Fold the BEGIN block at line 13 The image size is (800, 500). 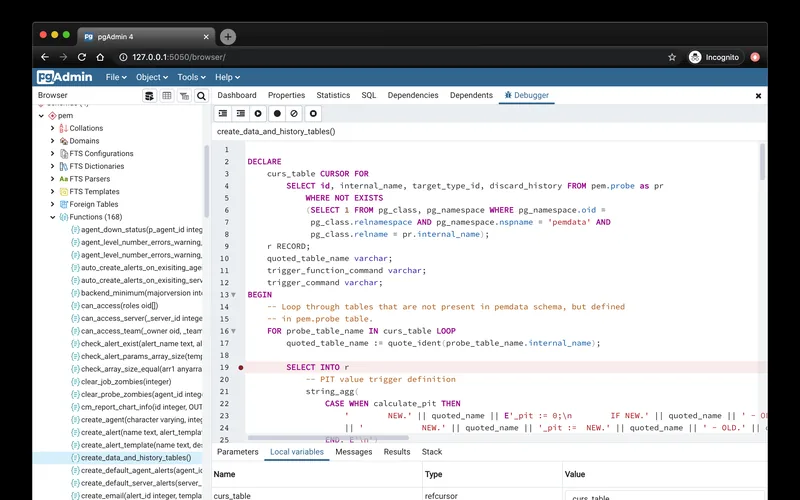tap(234, 295)
